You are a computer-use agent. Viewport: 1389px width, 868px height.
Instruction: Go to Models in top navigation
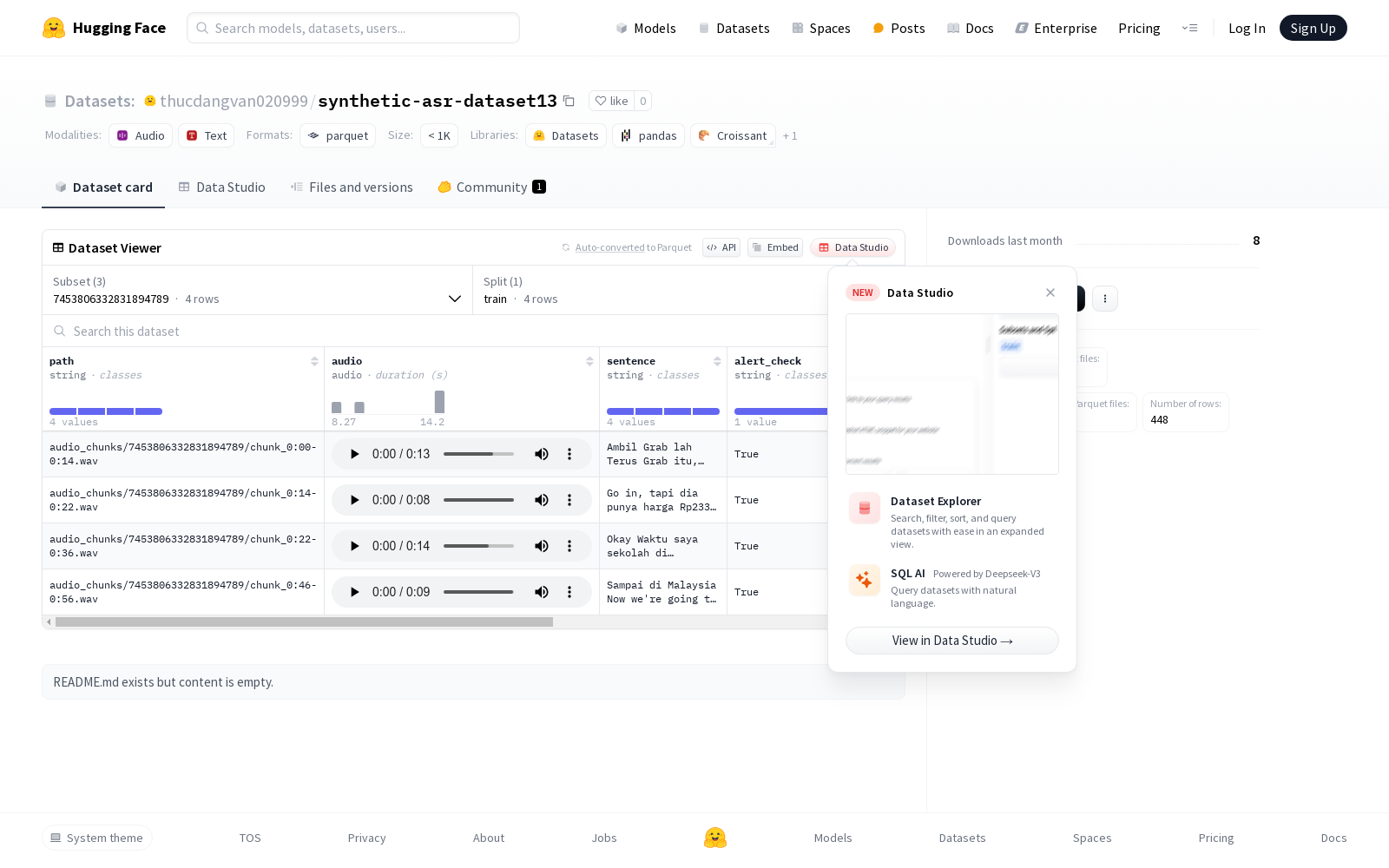tap(646, 28)
